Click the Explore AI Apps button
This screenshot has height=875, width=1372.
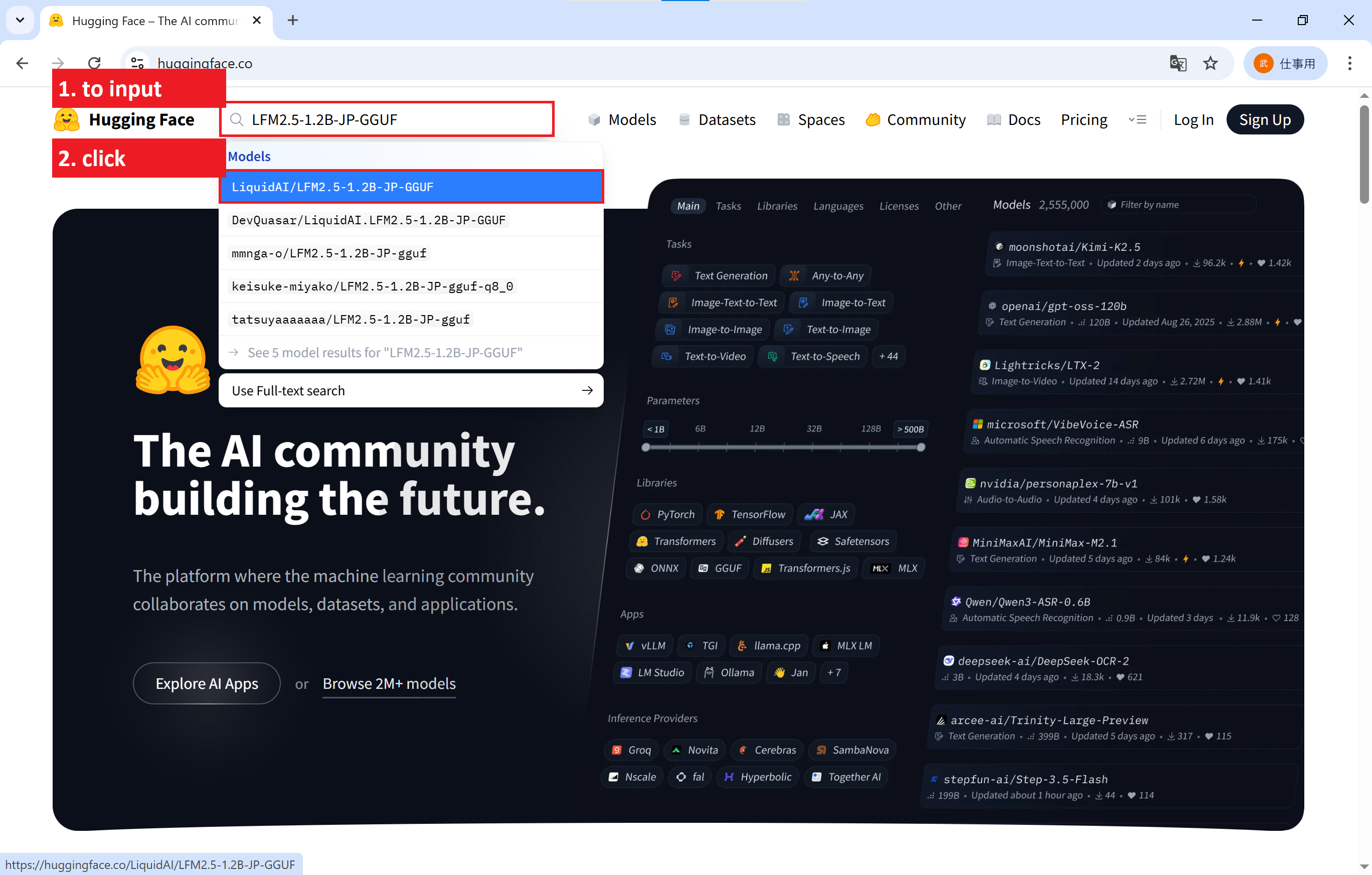click(x=206, y=683)
